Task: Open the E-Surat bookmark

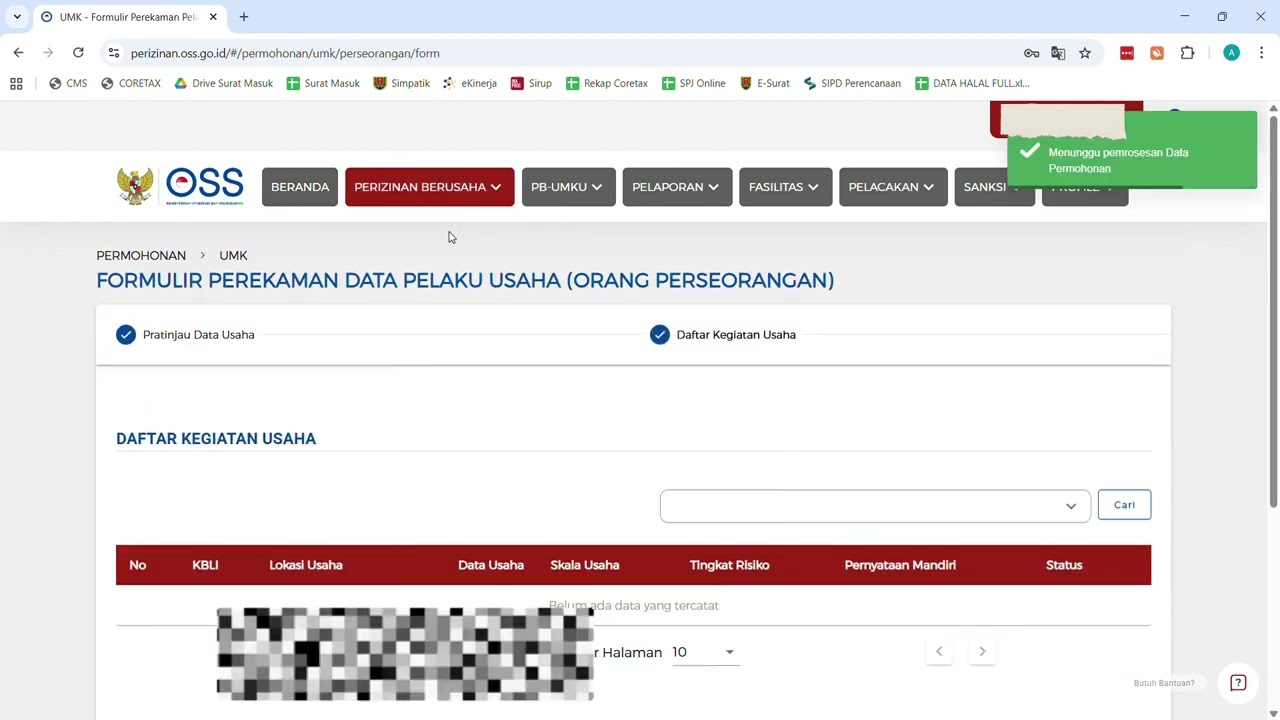Action: coord(764,83)
